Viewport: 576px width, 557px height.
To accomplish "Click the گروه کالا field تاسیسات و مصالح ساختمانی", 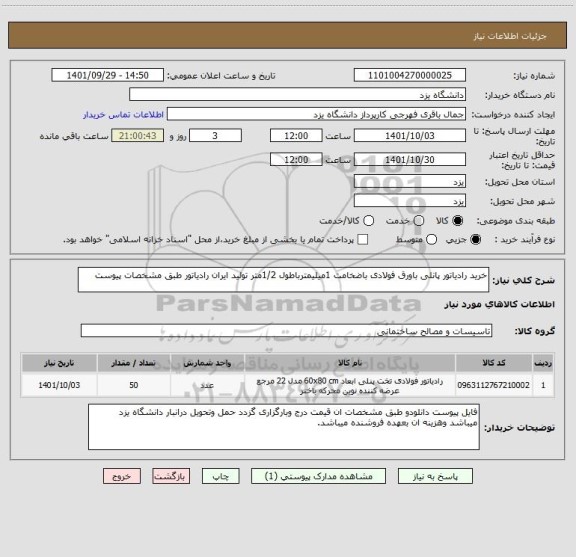I will 287,331.
